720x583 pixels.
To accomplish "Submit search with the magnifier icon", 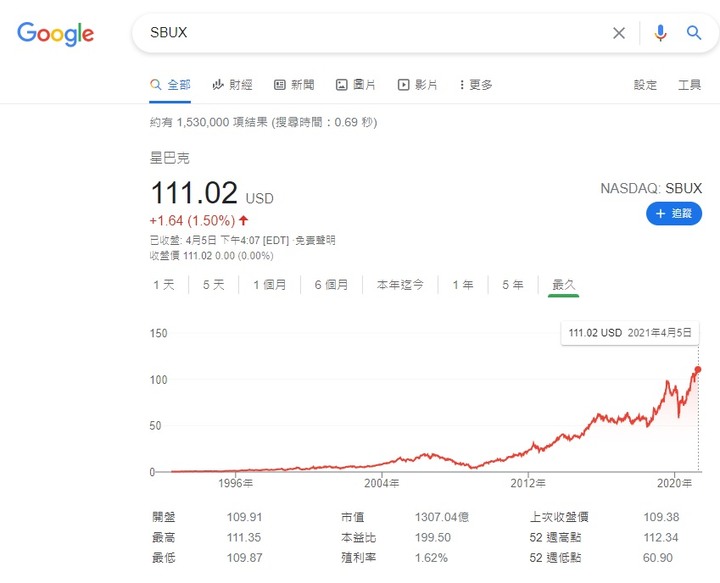I will [693, 33].
